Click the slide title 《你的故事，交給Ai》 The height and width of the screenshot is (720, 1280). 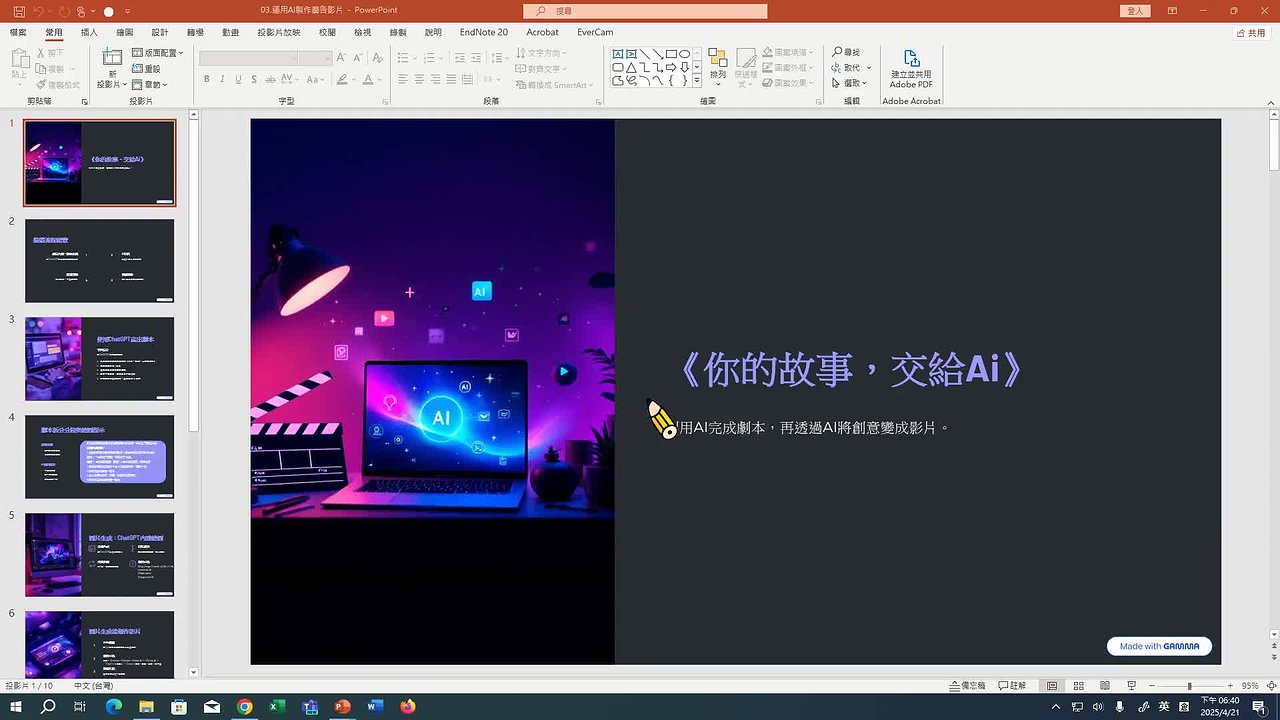[850, 369]
